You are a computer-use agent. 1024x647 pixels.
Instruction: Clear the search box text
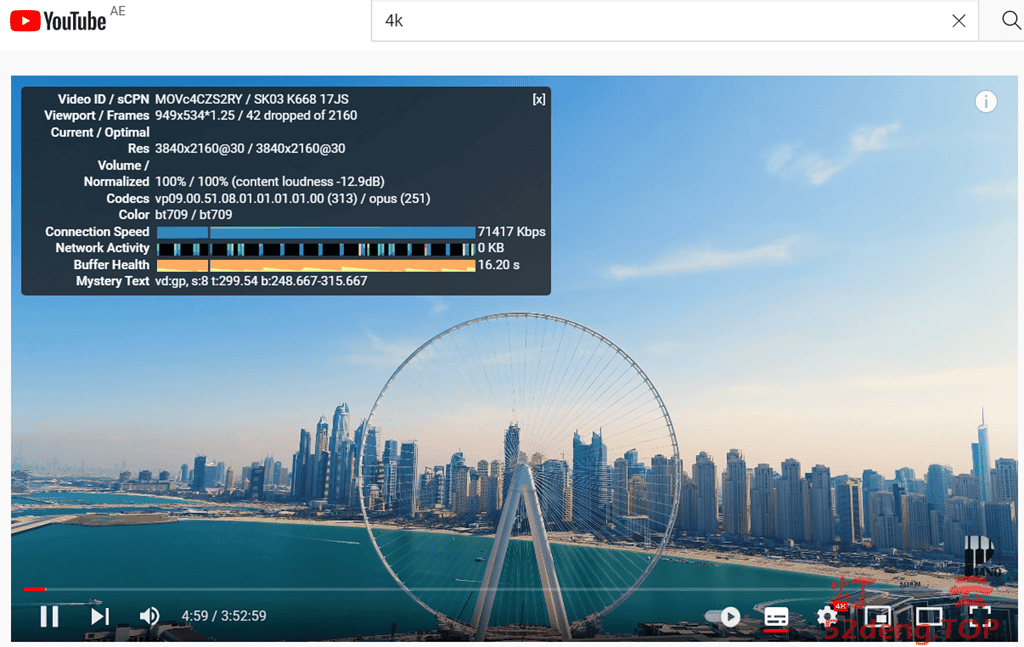click(959, 21)
